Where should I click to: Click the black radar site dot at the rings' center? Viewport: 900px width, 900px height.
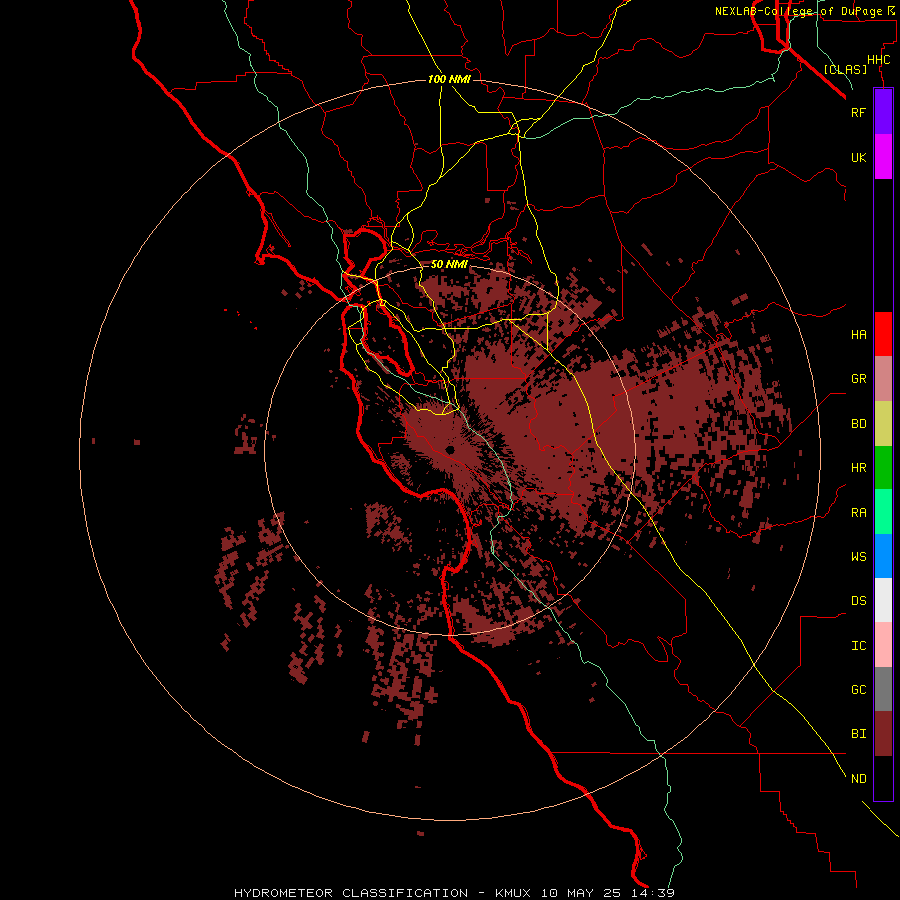(x=449, y=449)
